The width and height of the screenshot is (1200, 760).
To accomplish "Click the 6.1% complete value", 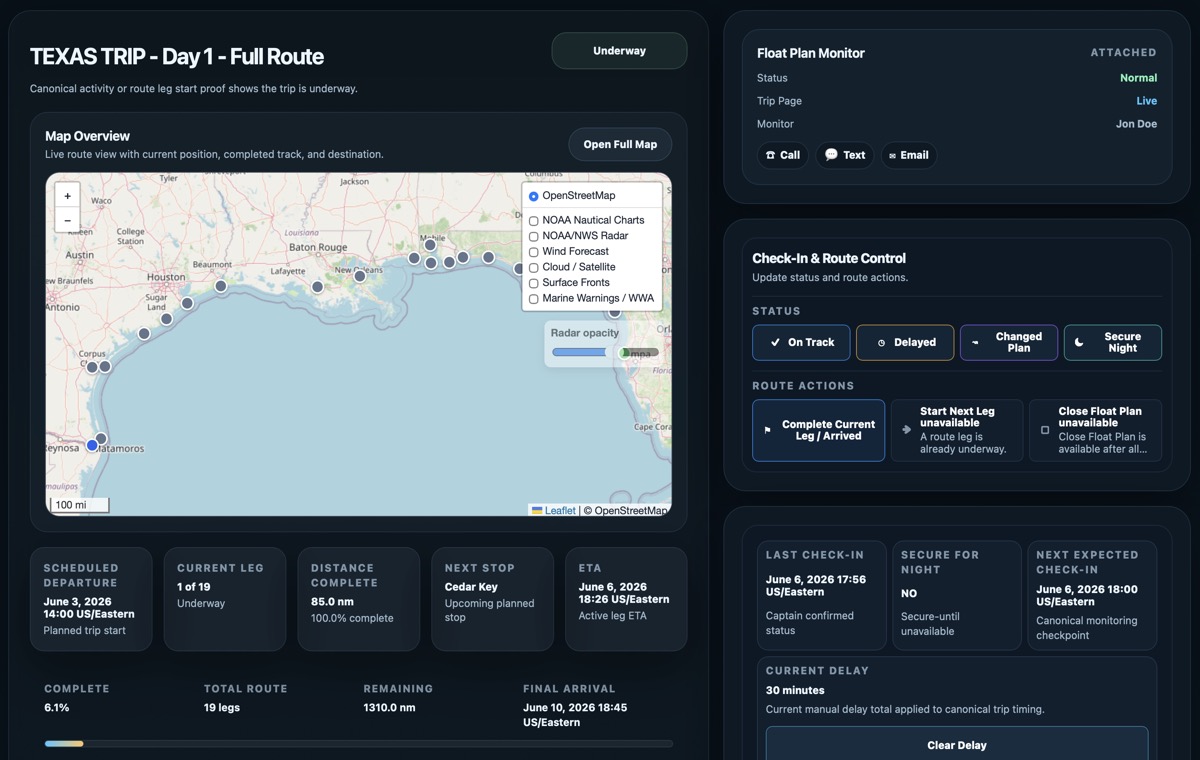I will coord(57,708).
